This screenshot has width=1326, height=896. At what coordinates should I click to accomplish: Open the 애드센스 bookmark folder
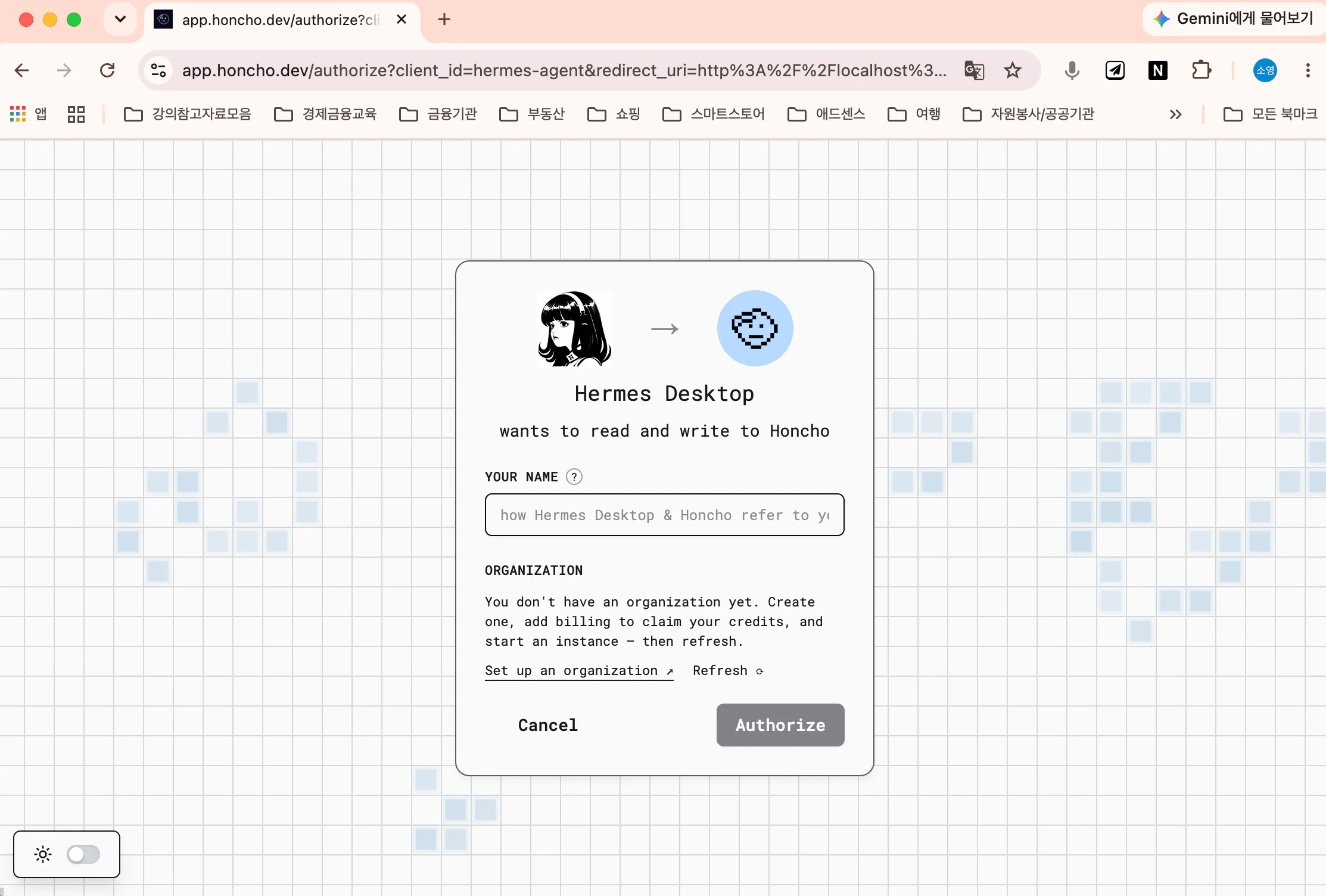click(826, 114)
